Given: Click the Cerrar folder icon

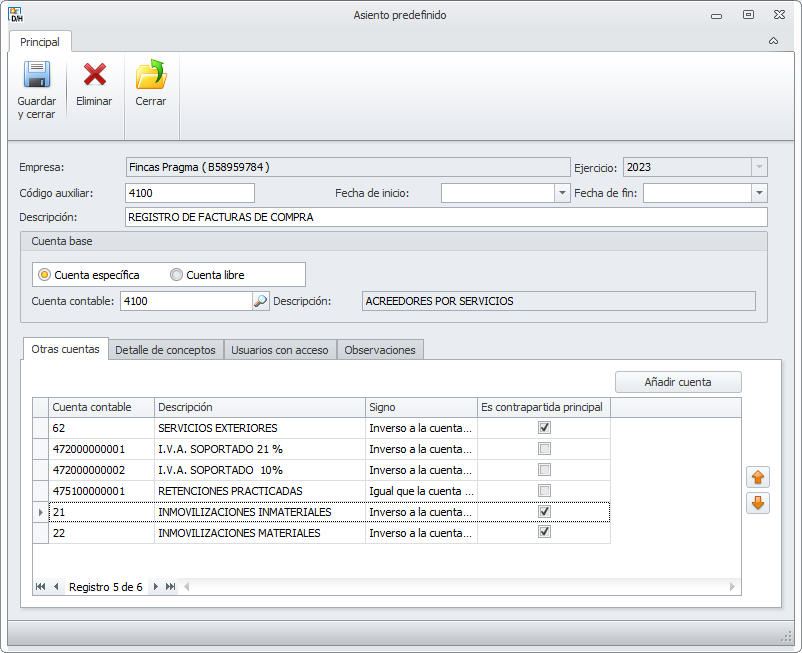Looking at the screenshot, I should (x=151, y=75).
